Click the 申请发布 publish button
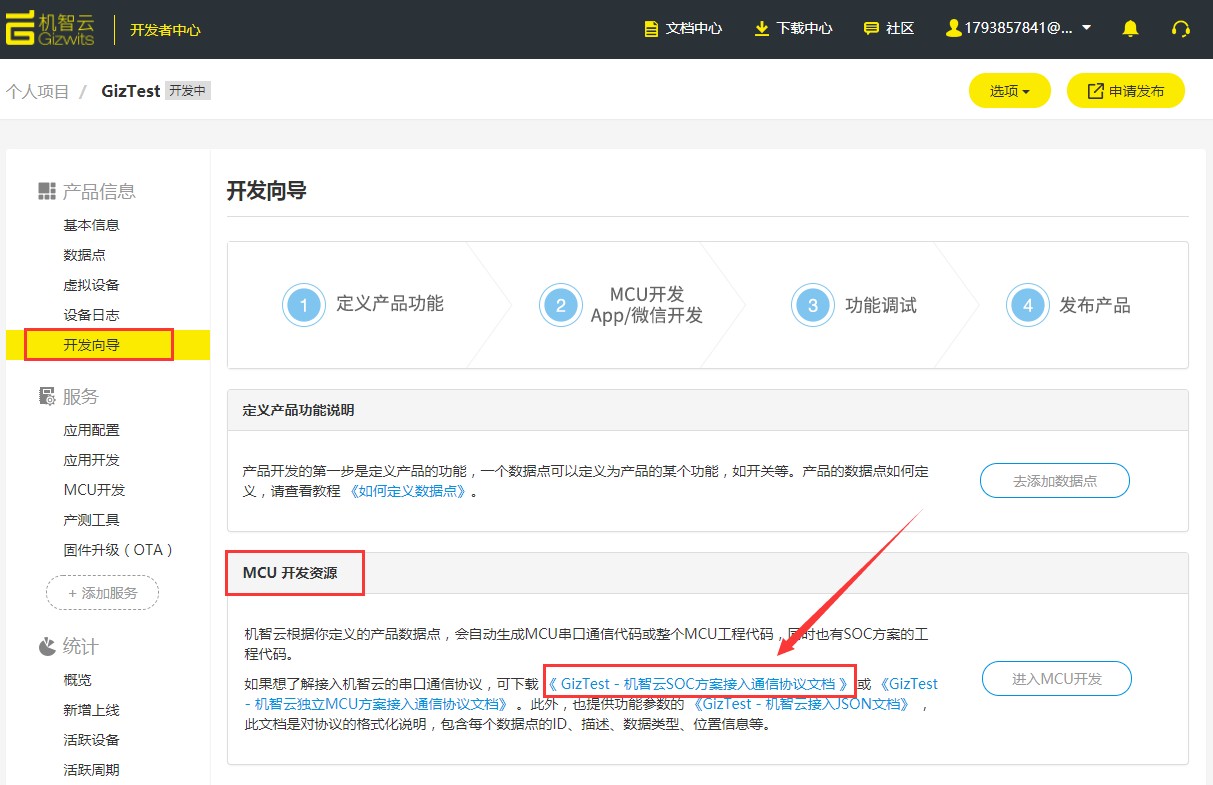Screen dimensions: 1213x785 [1126, 90]
